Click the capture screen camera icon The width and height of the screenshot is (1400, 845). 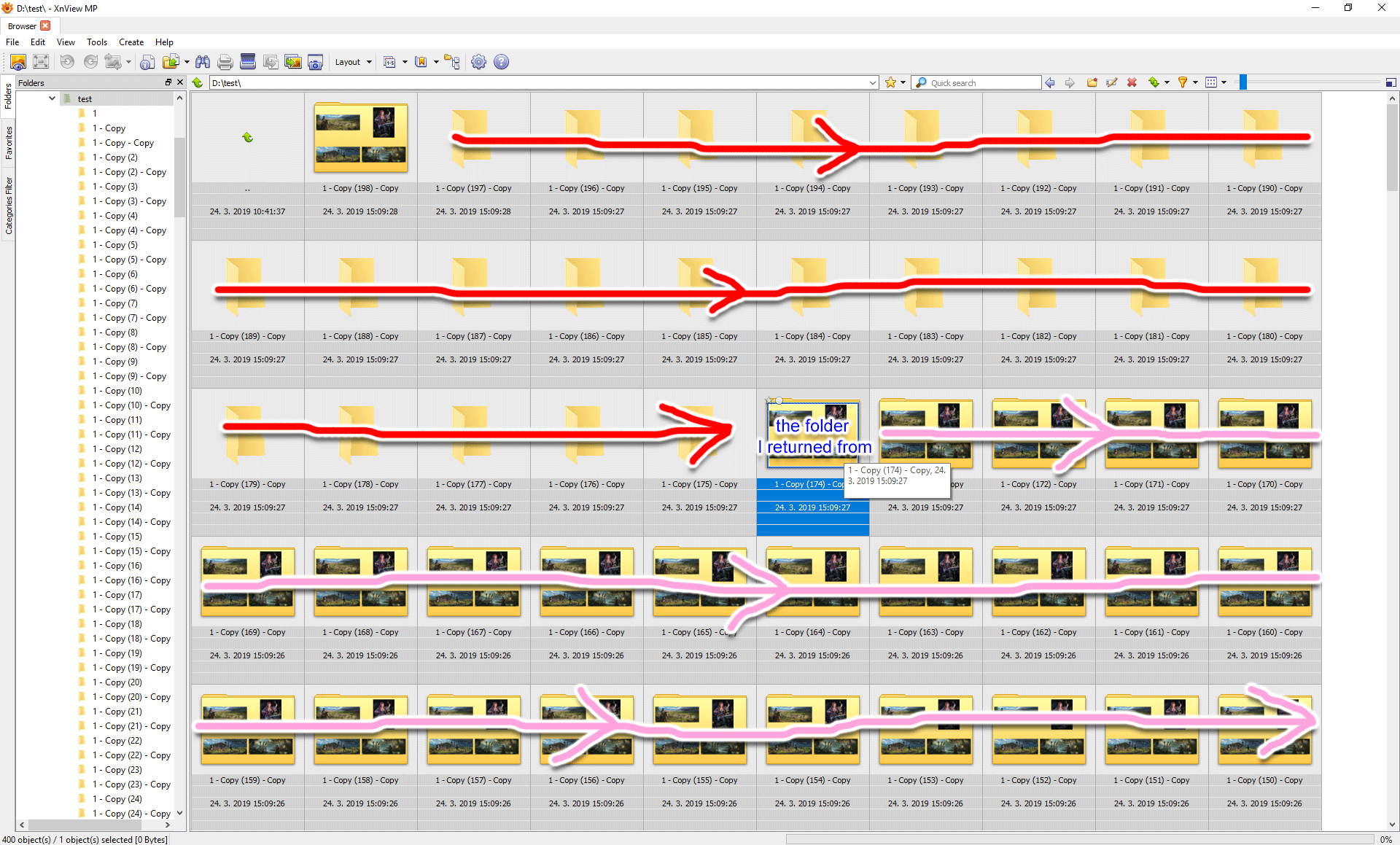[315, 62]
